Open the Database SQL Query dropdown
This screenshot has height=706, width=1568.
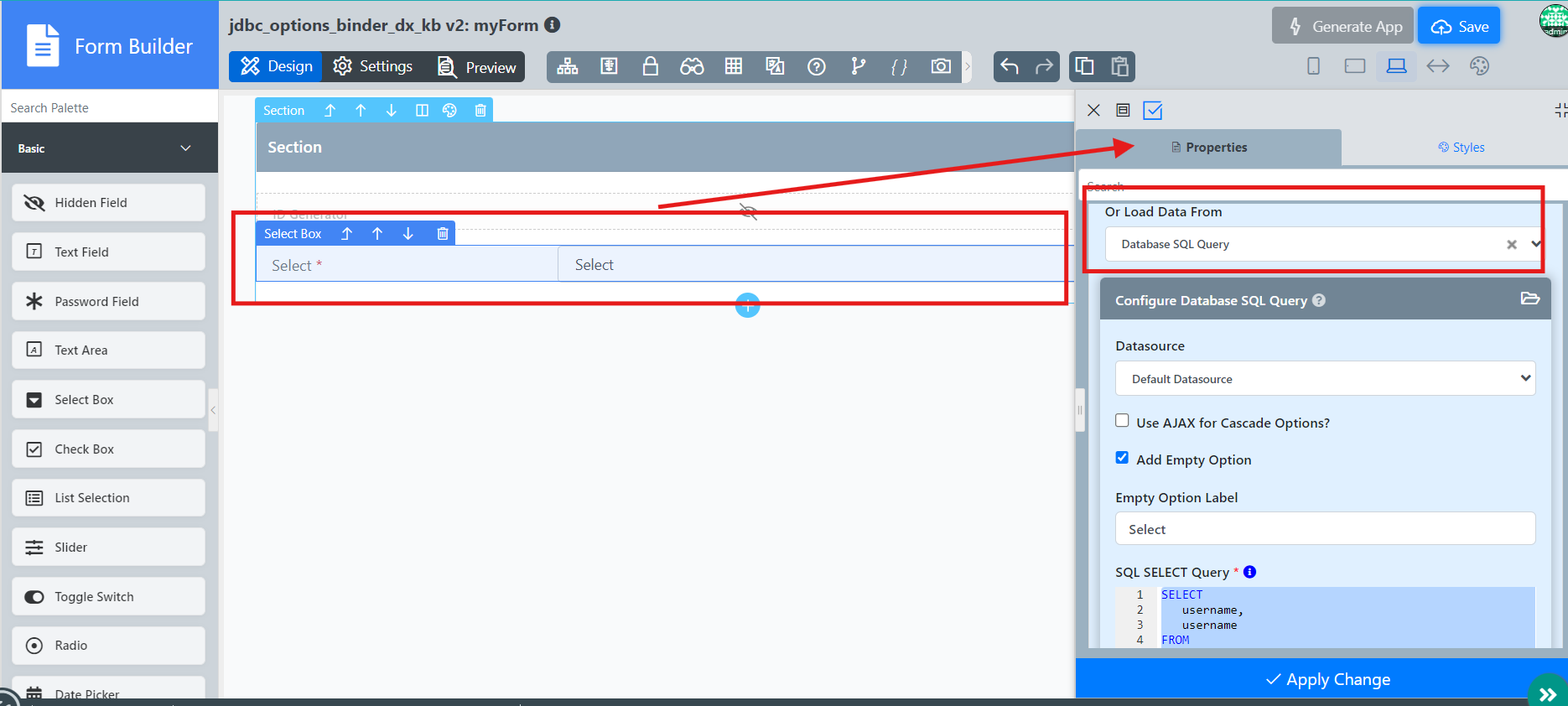coord(1535,244)
